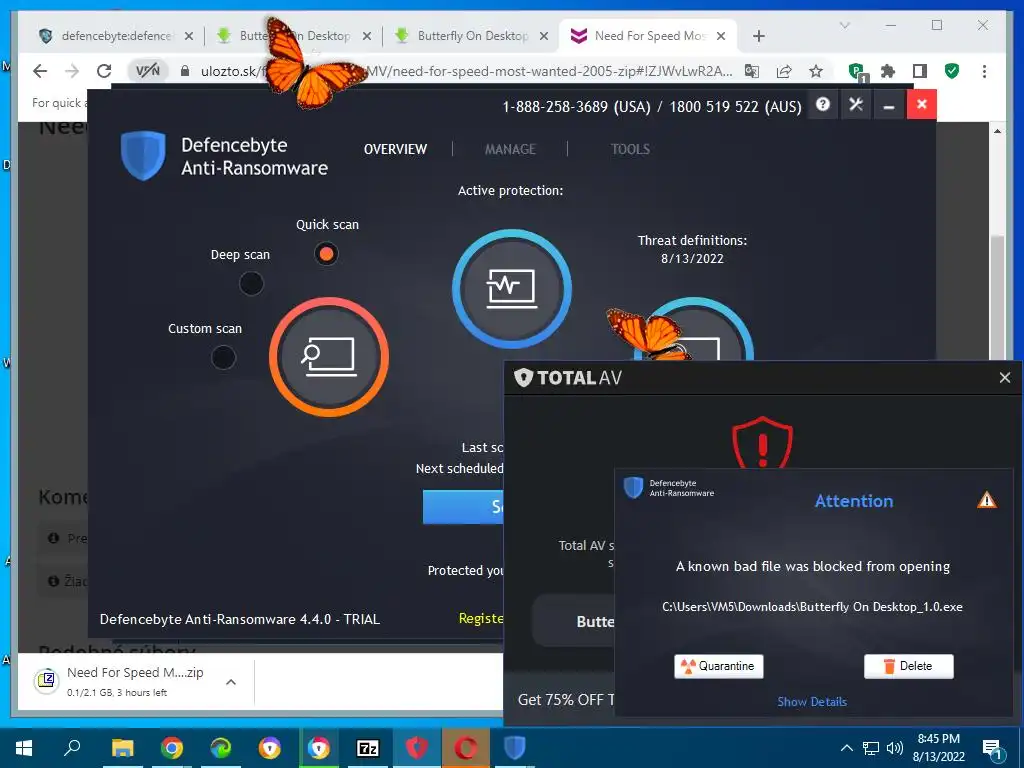Open the OVERVIEW tab in Defencebyte
Viewport: 1024px width, 768px height.
(x=395, y=150)
